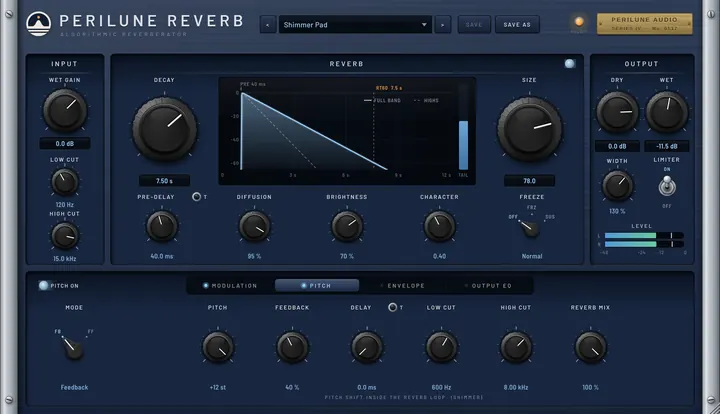Click the Pre-Delay knob
720x414 pixels.
pyautogui.click(x=162, y=226)
